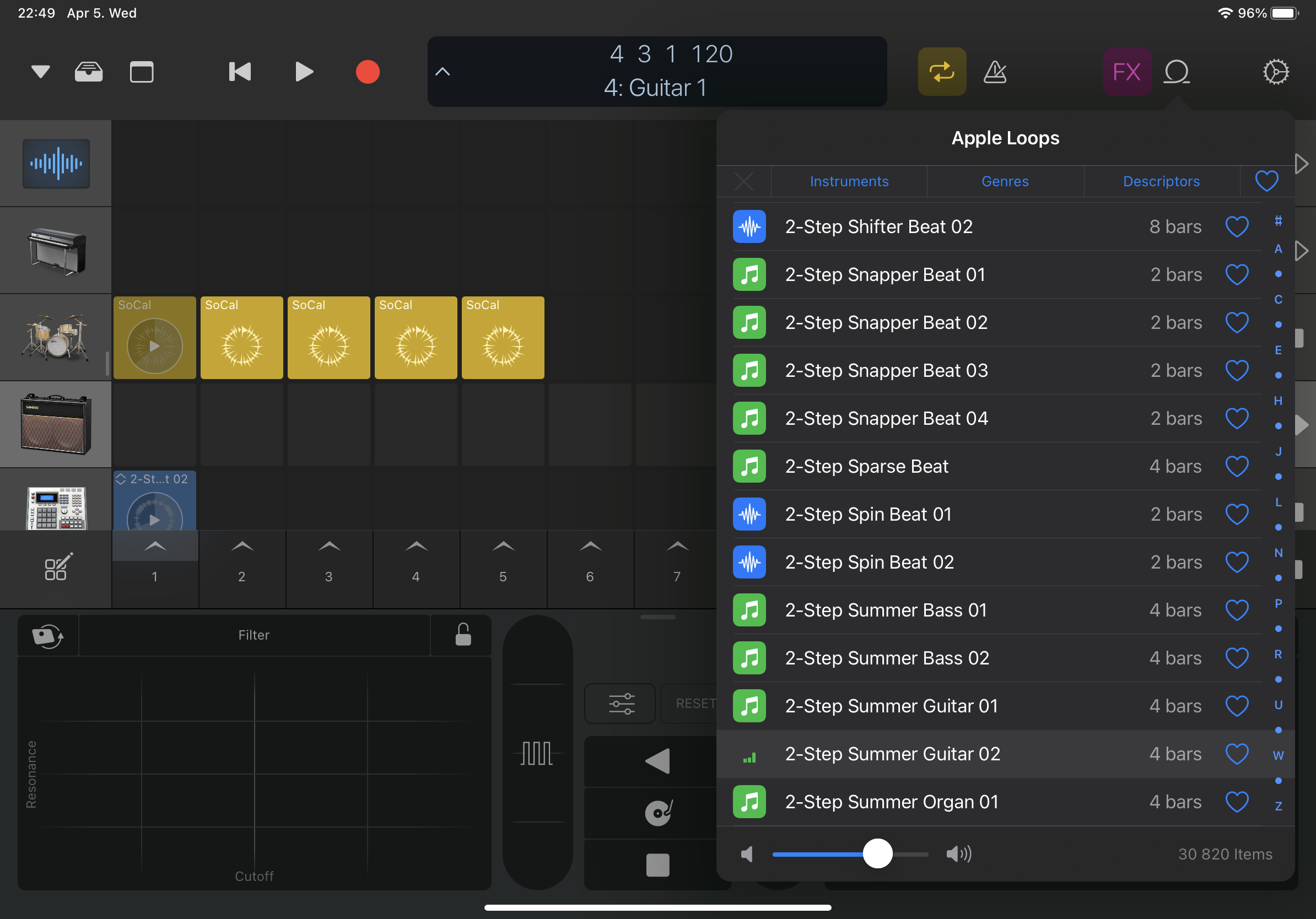This screenshot has width=1316, height=919.
Task: Open the navigation down-arrow menu
Action: coord(41,72)
